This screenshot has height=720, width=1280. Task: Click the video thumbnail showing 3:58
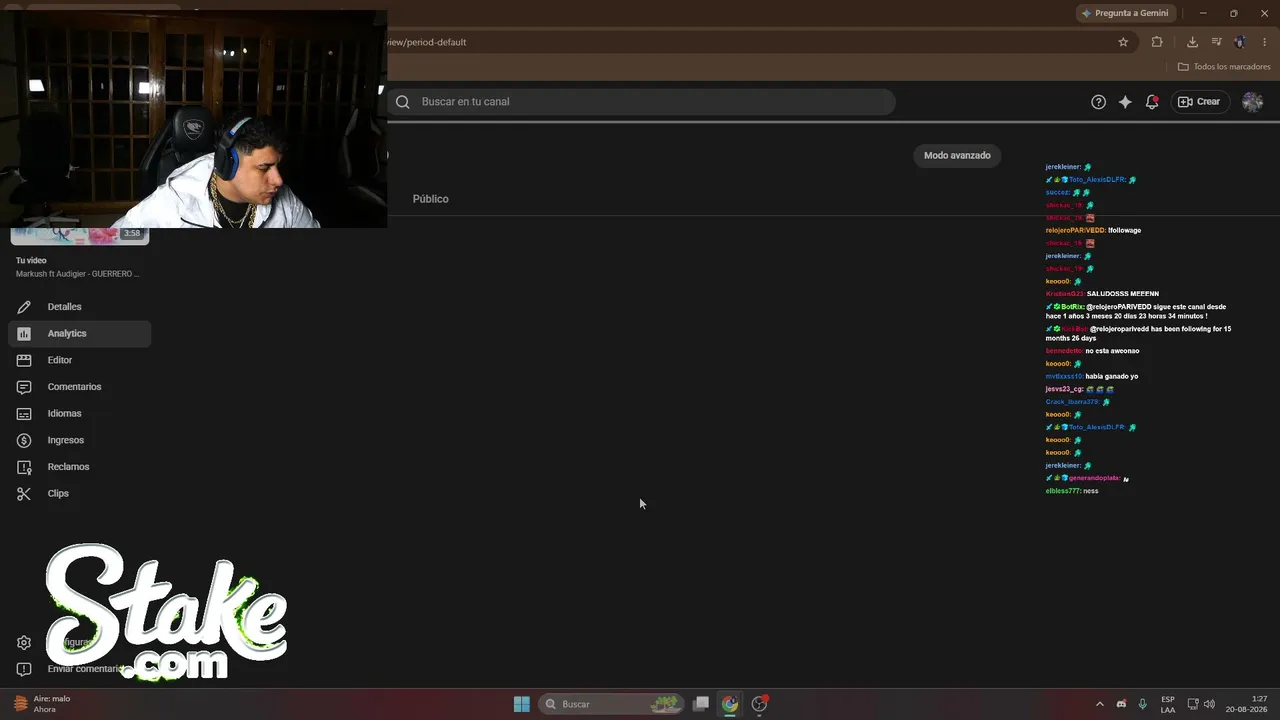click(80, 236)
